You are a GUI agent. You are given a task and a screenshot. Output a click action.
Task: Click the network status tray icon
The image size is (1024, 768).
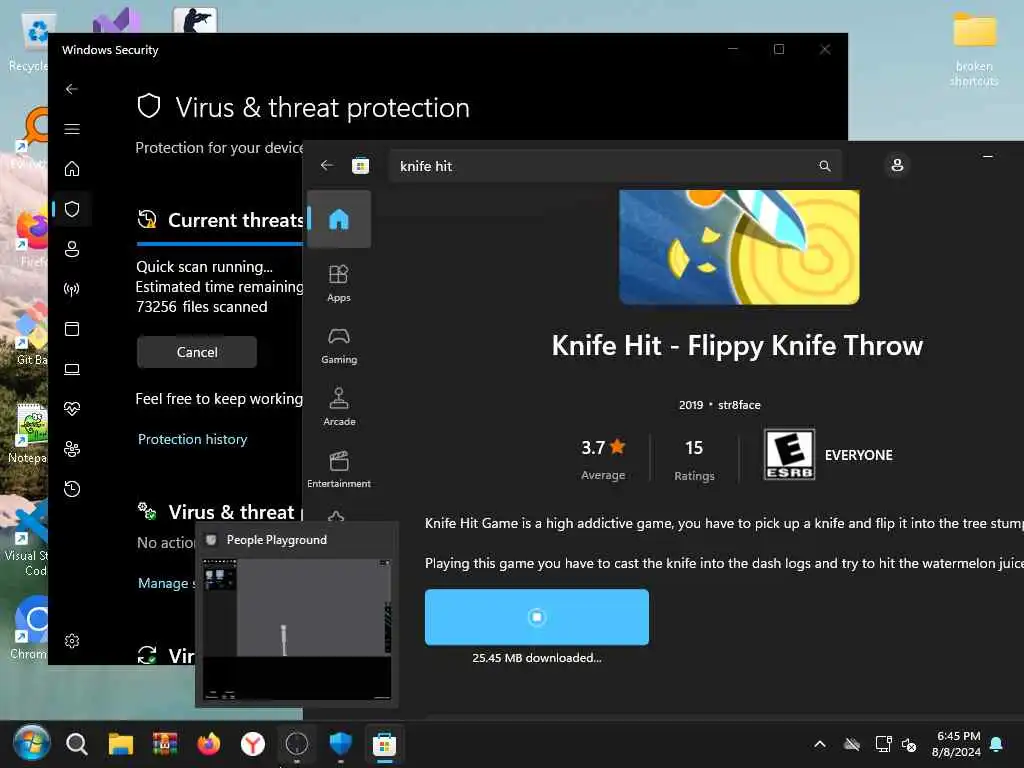point(884,744)
